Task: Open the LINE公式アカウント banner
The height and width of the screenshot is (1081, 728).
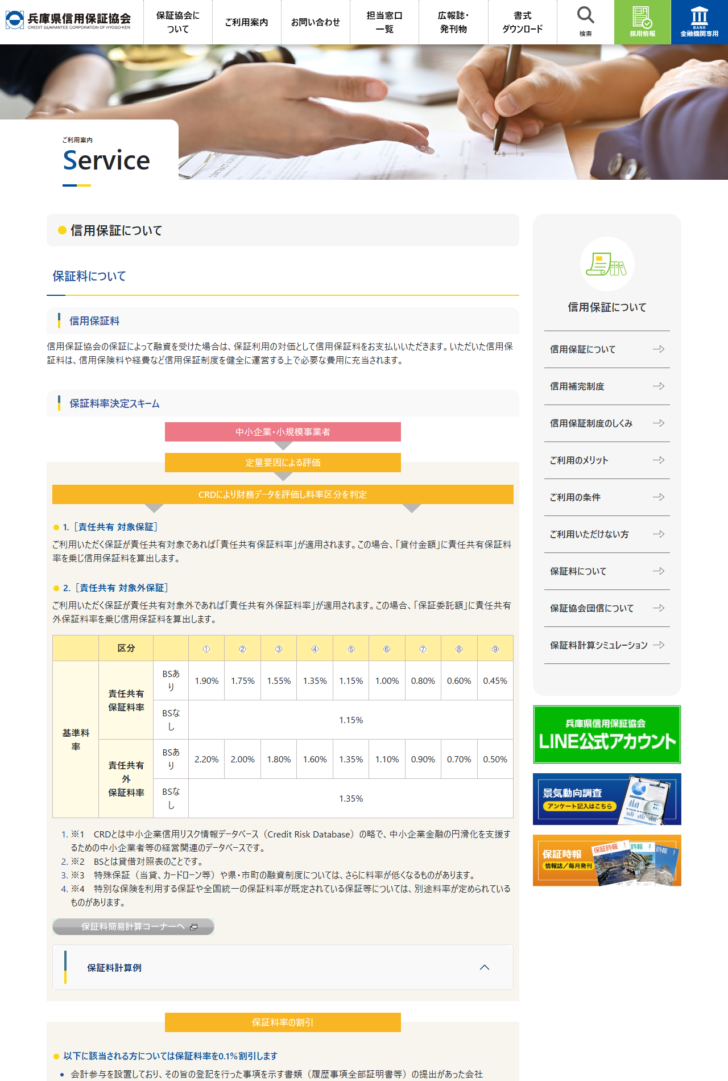Action: tap(607, 734)
